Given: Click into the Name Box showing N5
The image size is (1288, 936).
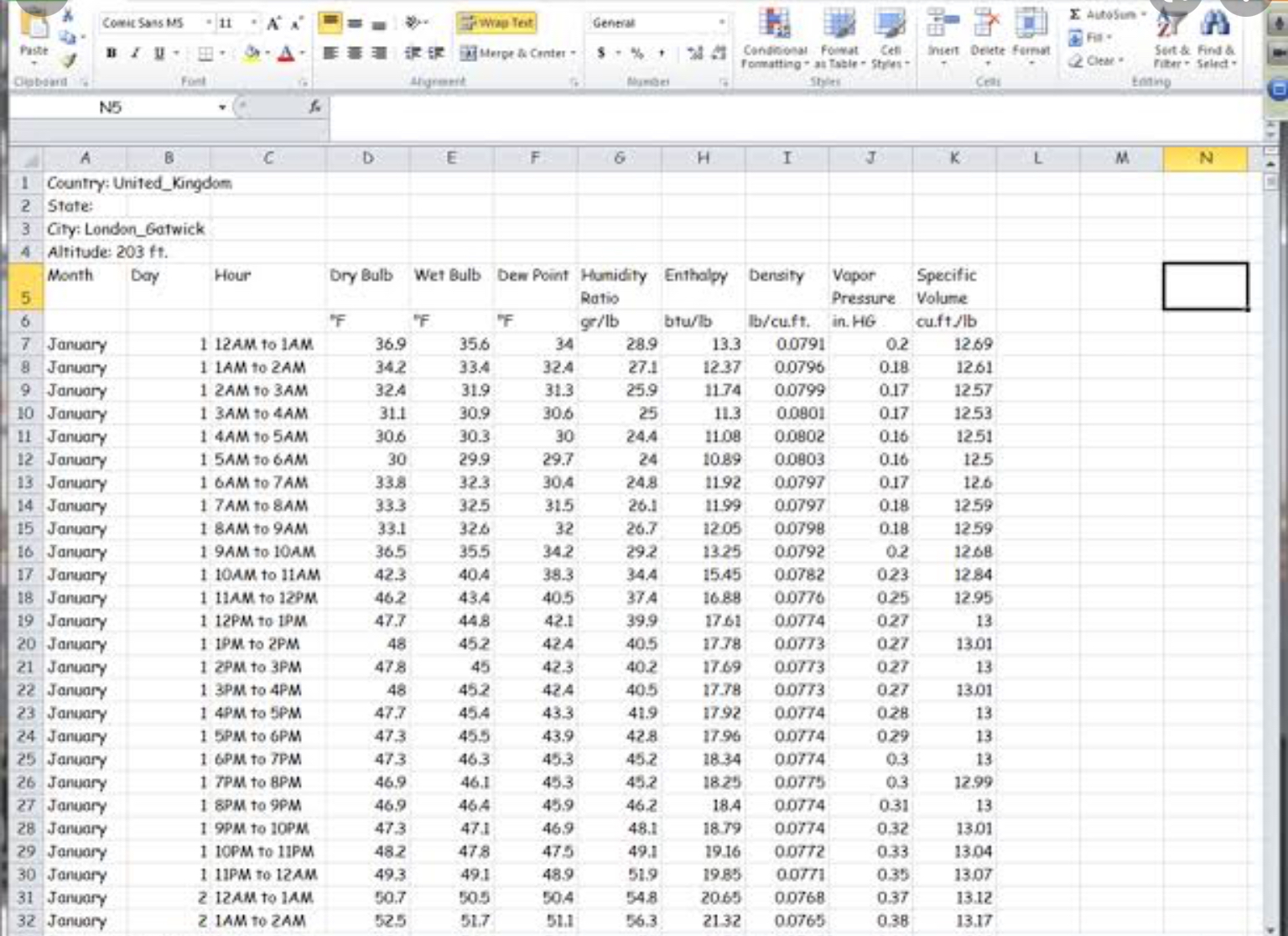Looking at the screenshot, I should tap(111, 107).
